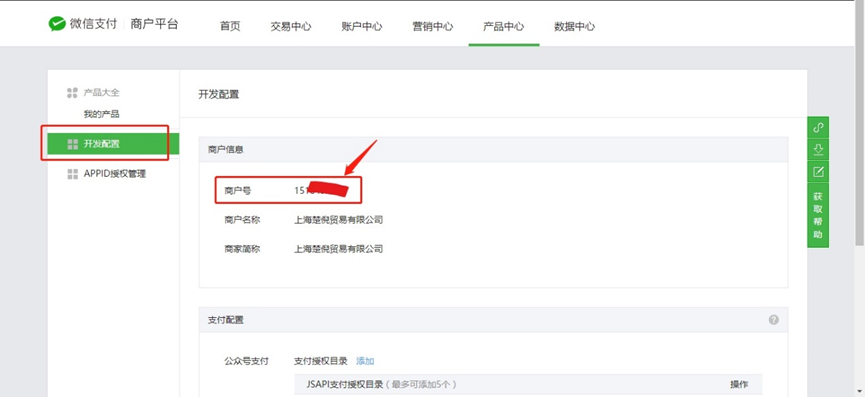This screenshot has width=865, height=397.
Task: Click the link icon in the green side toolbar
Action: point(818,128)
